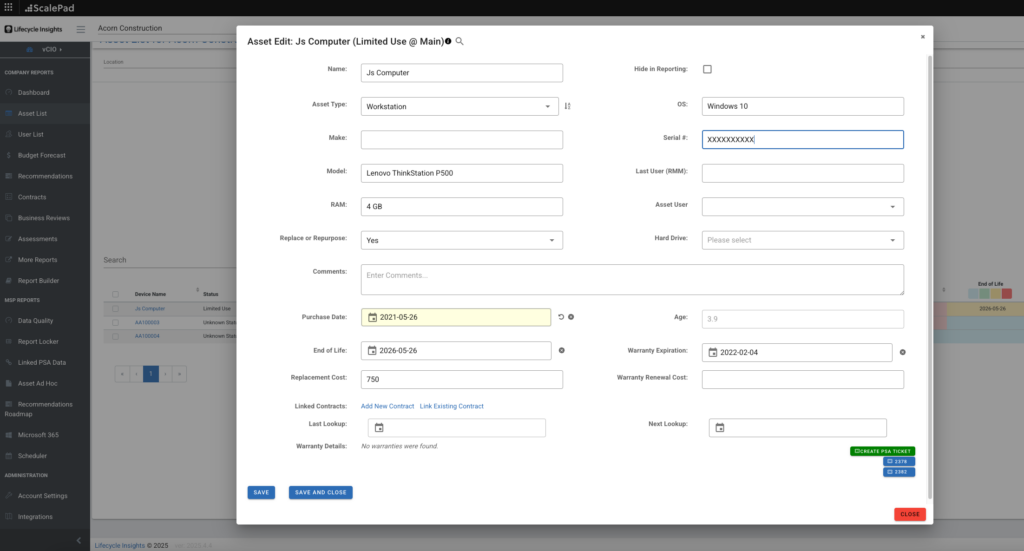The width and height of the screenshot is (1024, 551).
Task: Click the Model field Lenovo ThinkStation P500
Action: coord(462,173)
